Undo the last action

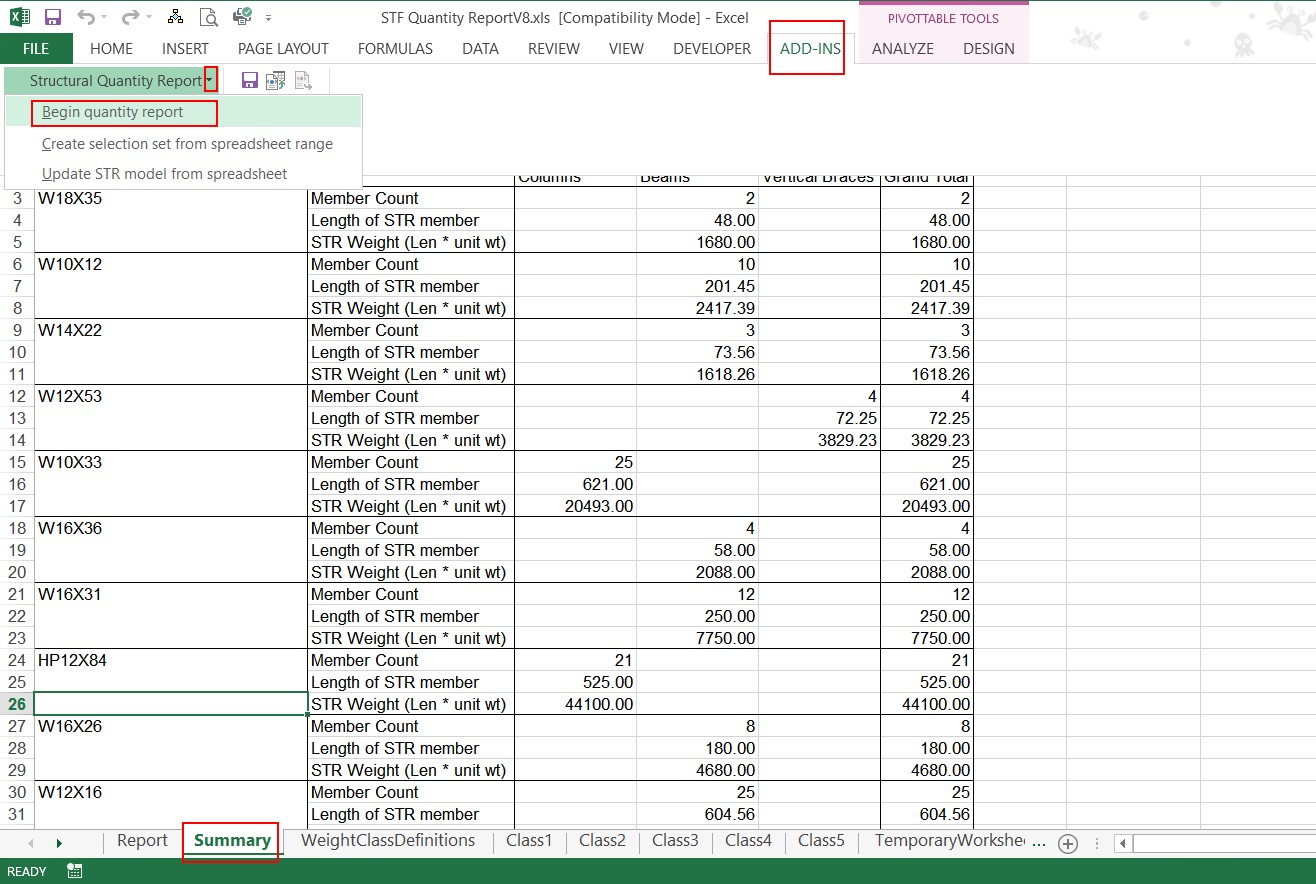[x=86, y=17]
